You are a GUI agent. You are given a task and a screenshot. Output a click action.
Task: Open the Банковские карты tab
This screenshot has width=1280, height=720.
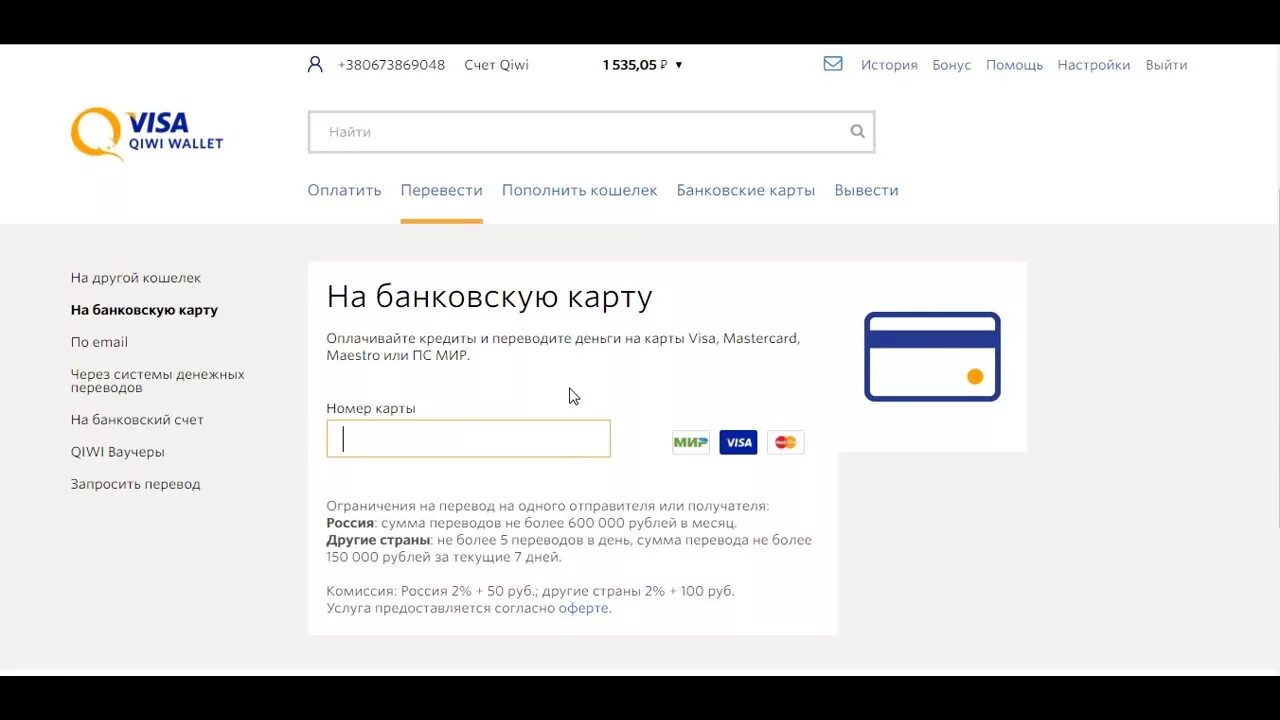pos(746,189)
